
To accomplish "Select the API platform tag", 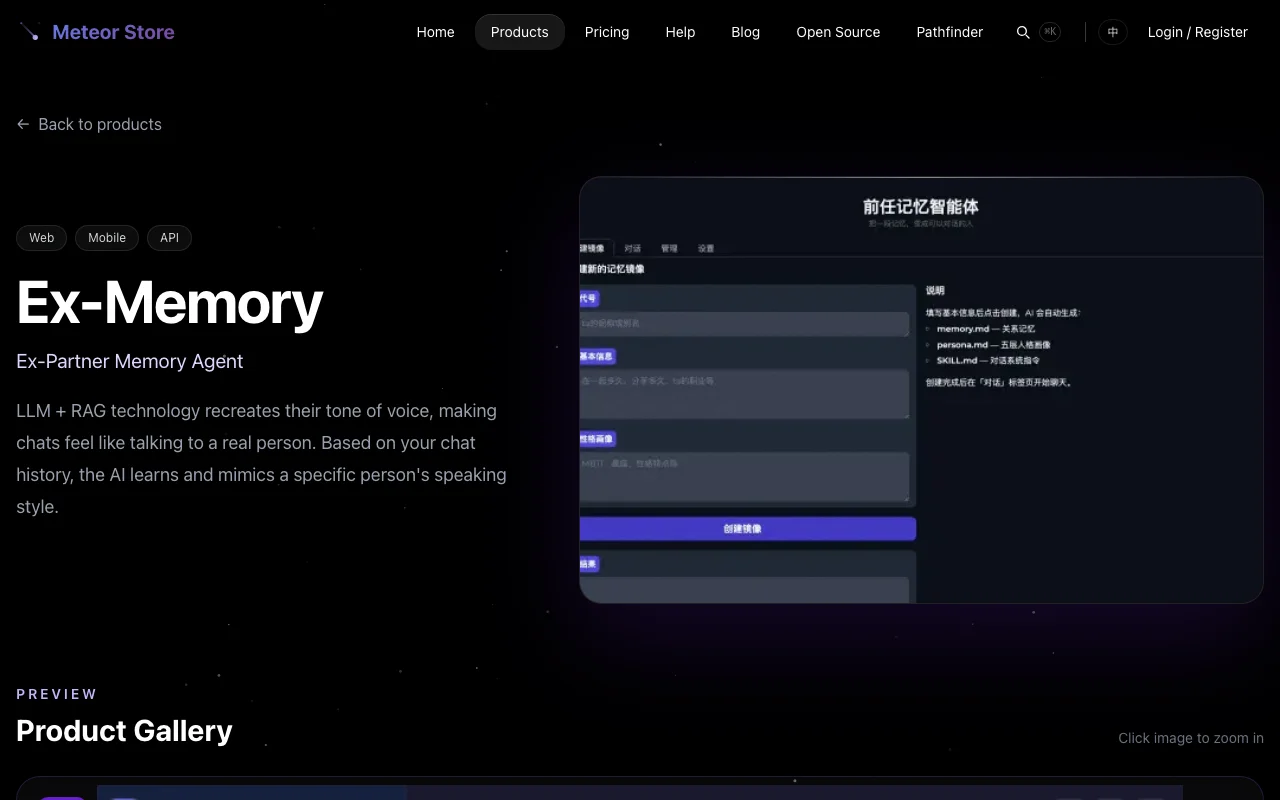I will [170, 238].
